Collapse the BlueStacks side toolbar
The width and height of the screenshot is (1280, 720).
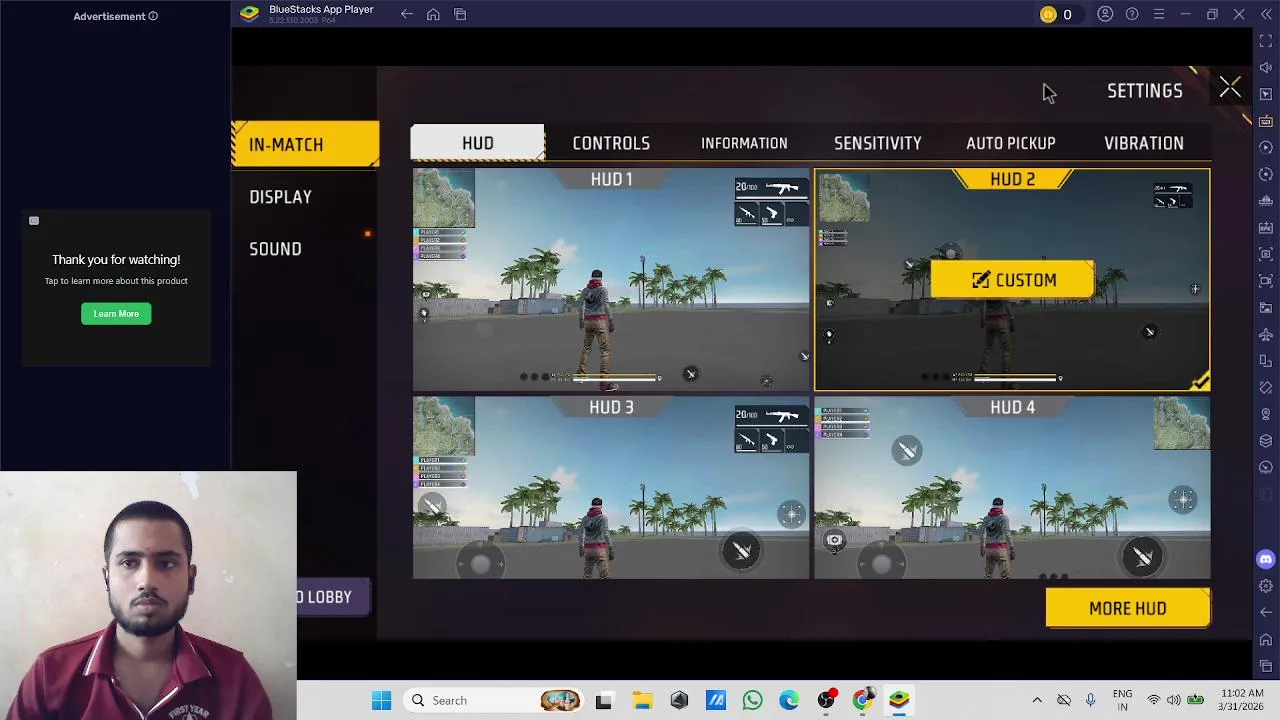pyautogui.click(x=1266, y=15)
